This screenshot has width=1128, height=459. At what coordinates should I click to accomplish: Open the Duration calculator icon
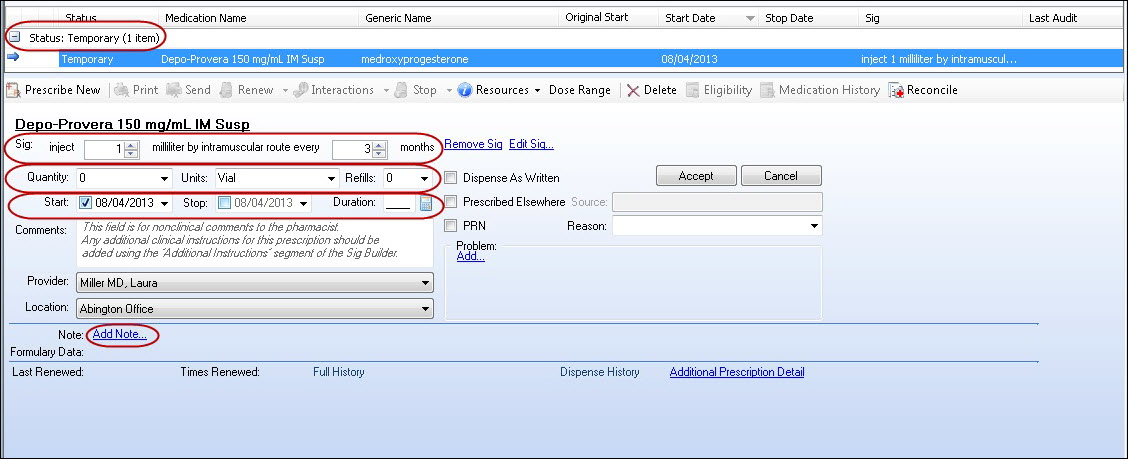426,203
